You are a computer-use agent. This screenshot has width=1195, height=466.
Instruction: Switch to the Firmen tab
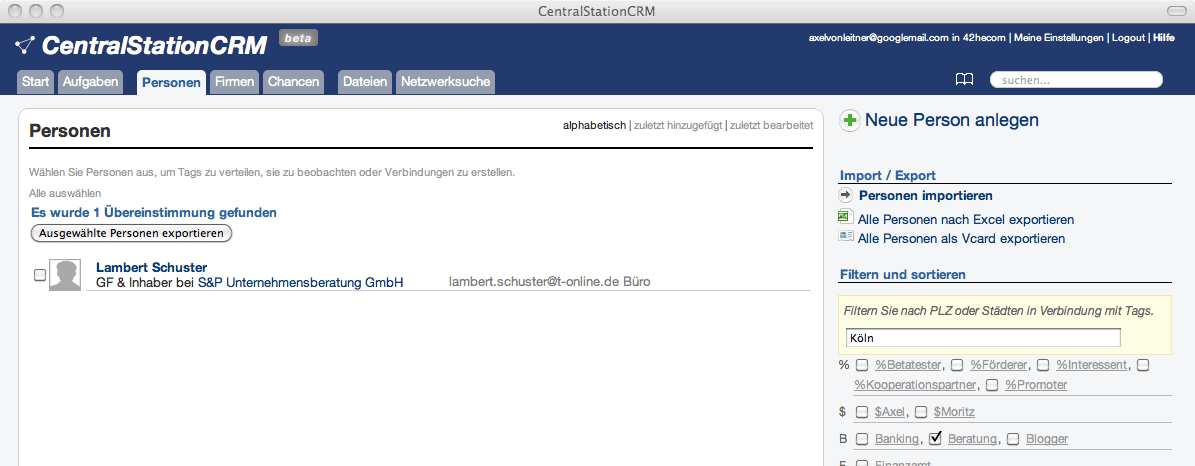[234, 82]
